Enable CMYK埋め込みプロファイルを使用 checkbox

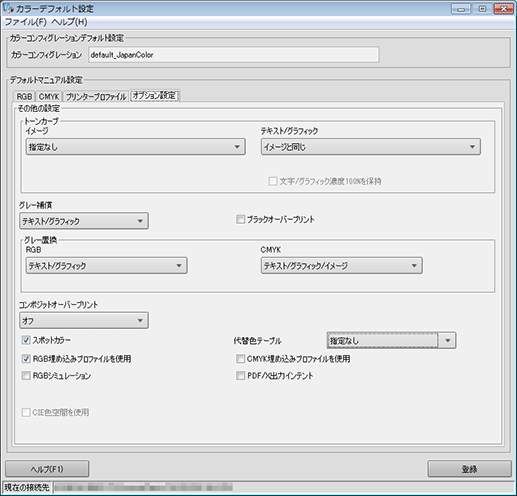point(240,359)
